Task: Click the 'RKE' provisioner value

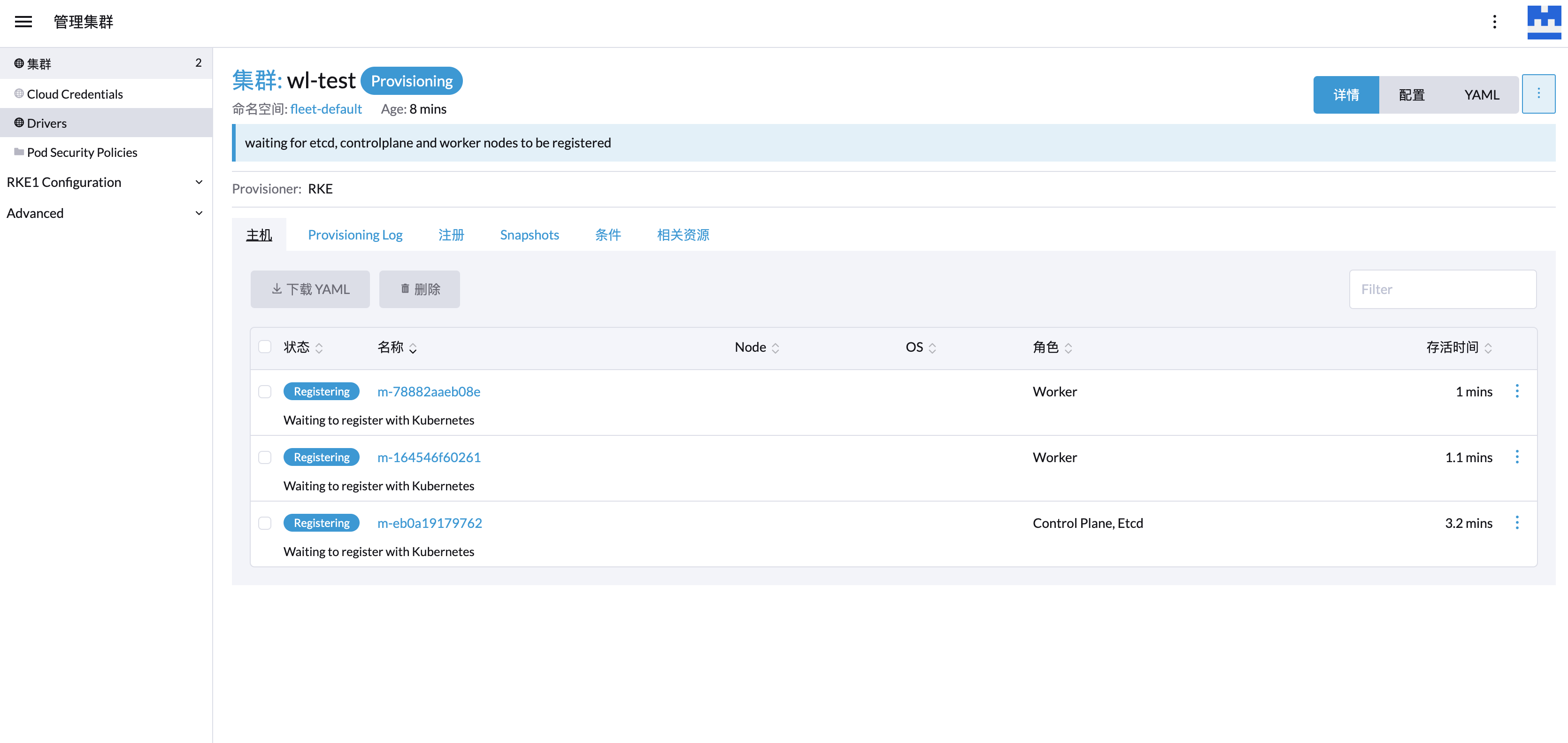Action: [x=320, y=189]
